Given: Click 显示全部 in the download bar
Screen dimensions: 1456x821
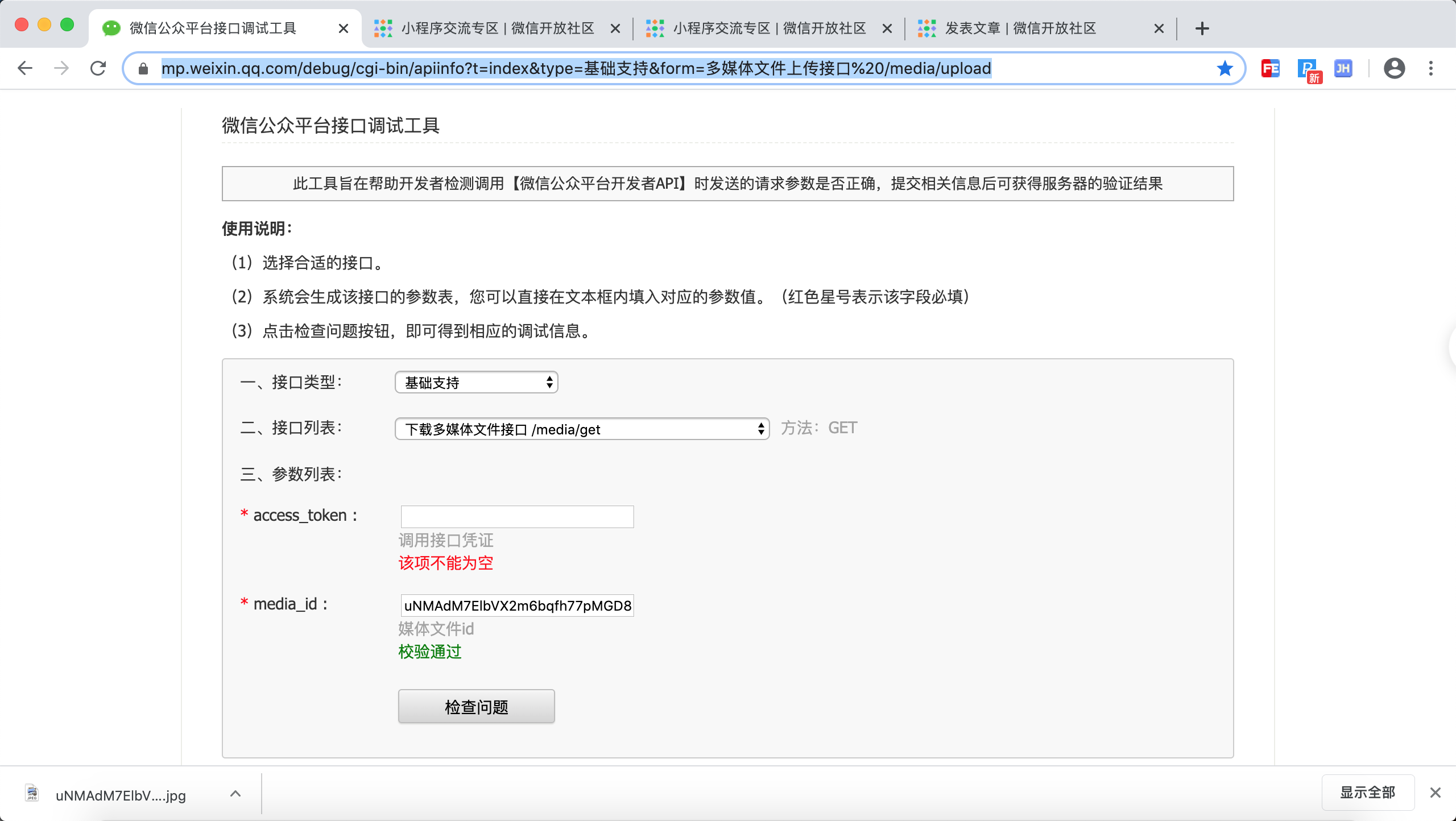Looking at the screenshot, I should point(1367,792).
